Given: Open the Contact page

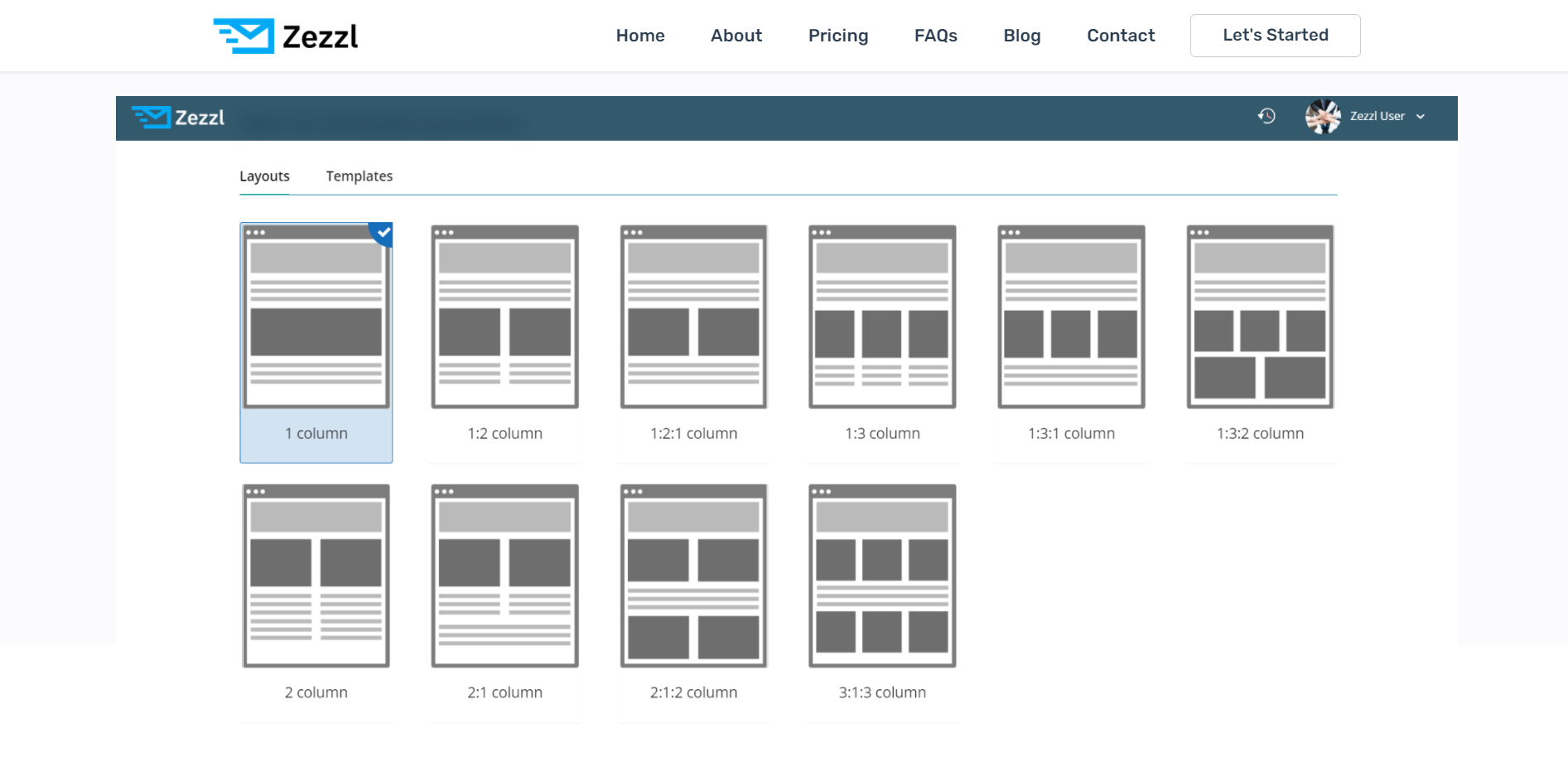Looking at the screenshot, I should click(1121, 36).
